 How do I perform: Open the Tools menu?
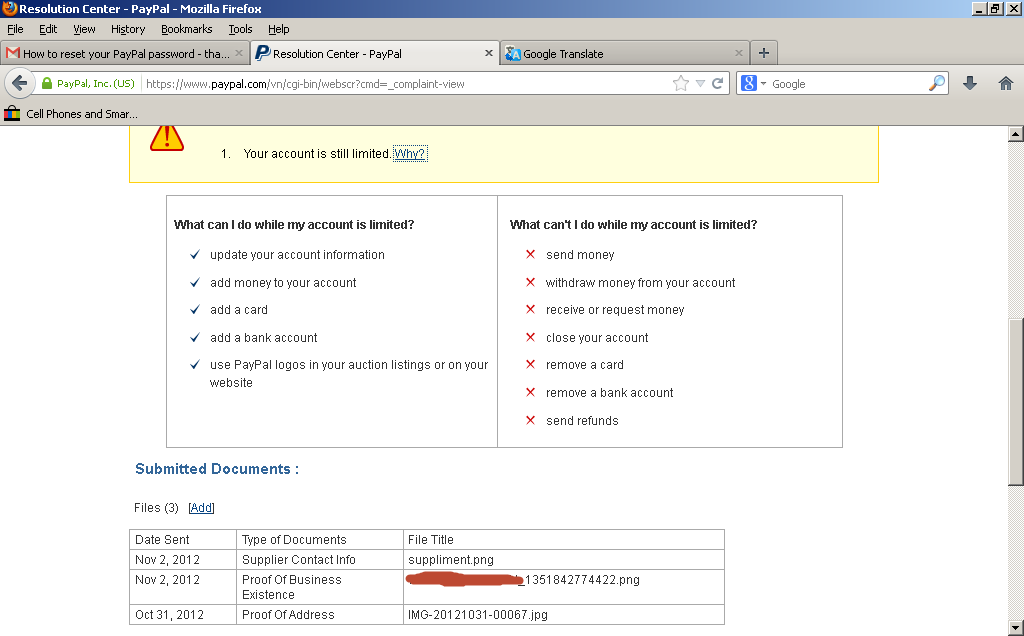click(x=240, y=29)
